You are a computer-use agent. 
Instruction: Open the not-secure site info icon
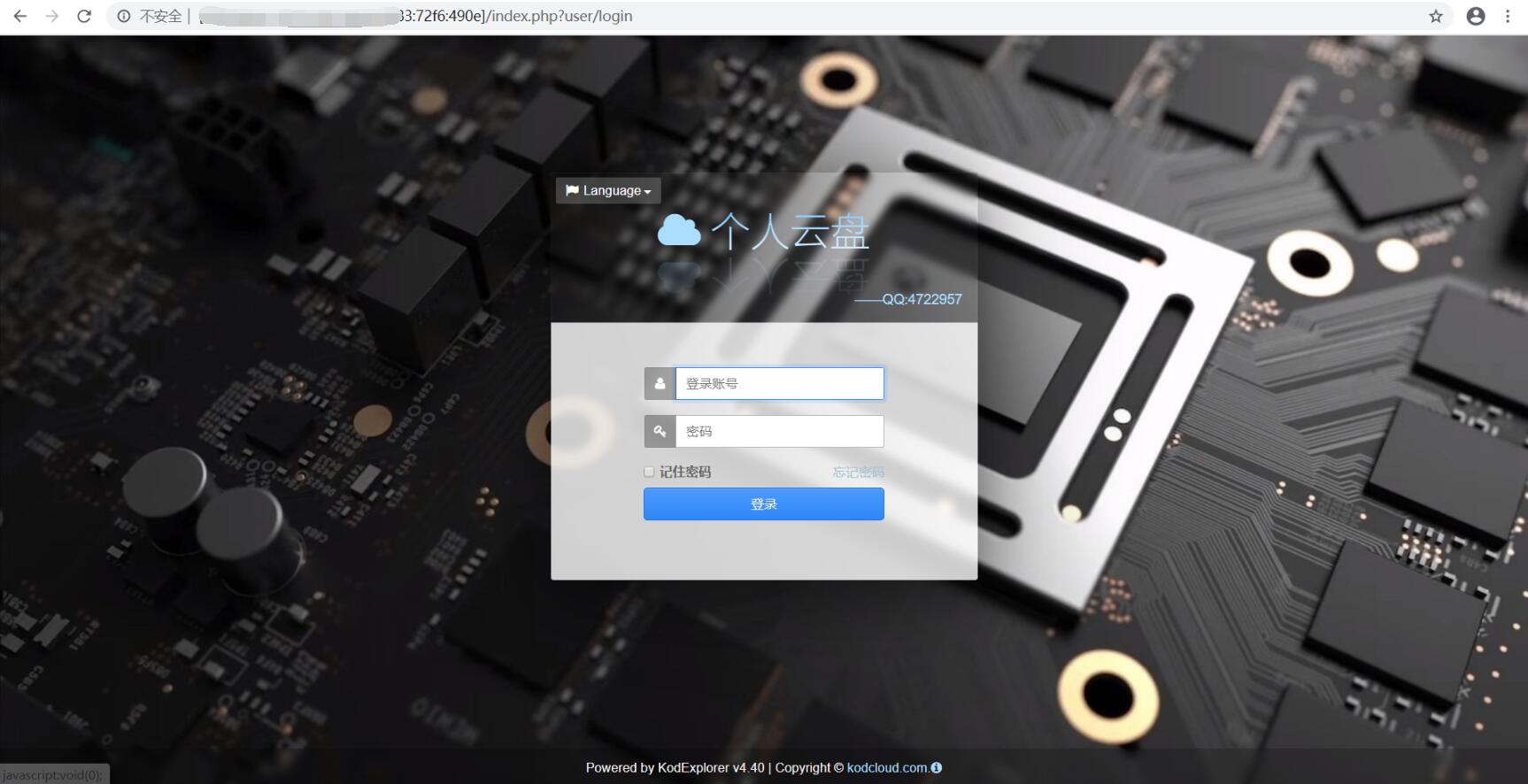click(124, 16)
